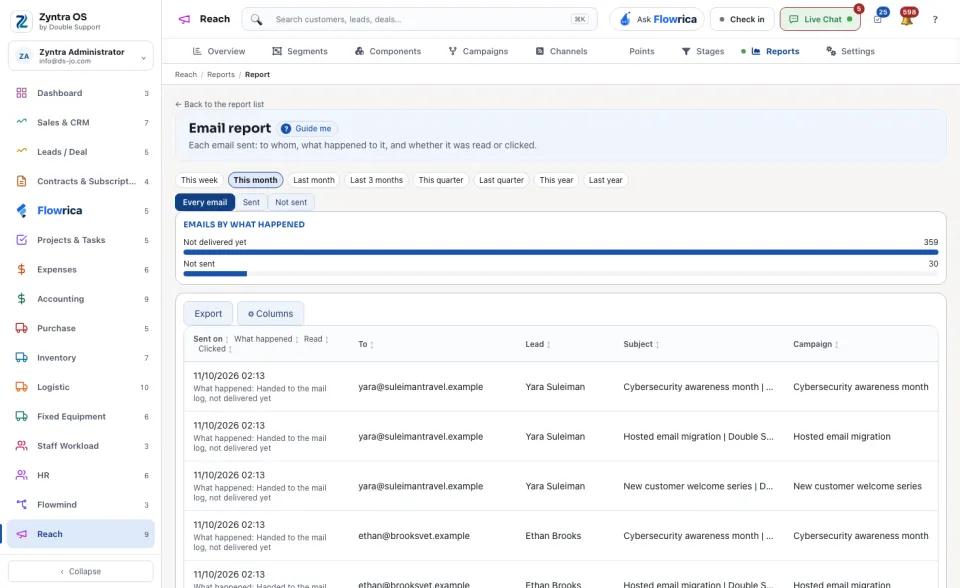Sort table by Lead column
Viewport: 960px width, 588px height.
(x=538, y=344)
